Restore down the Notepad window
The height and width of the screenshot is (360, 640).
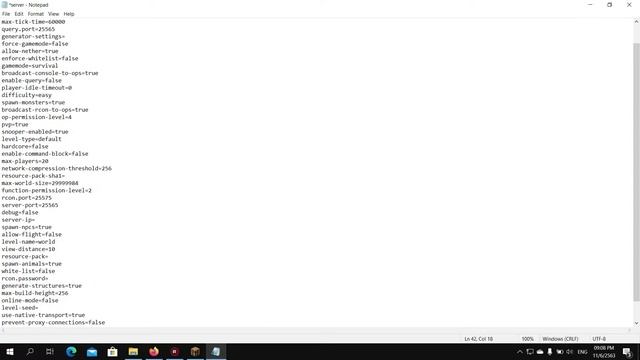[609, 5]
